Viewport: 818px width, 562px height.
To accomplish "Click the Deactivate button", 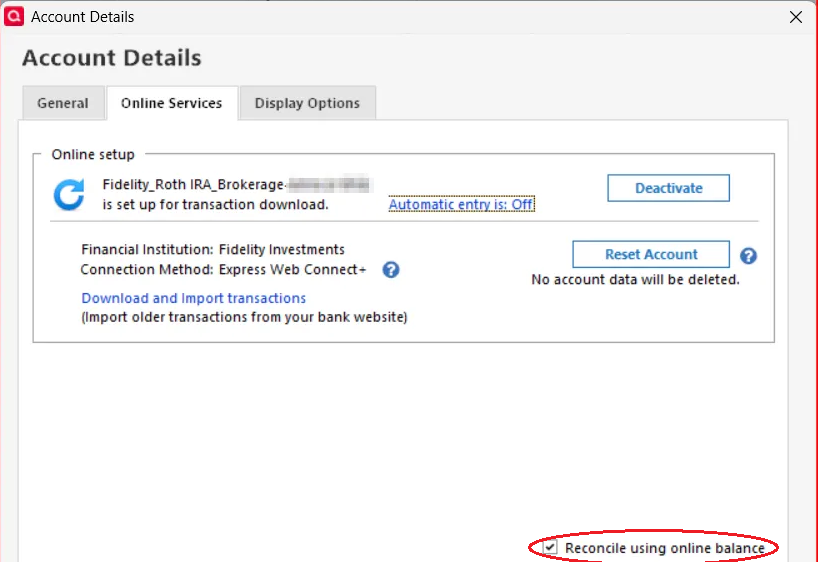I will [x=668, y=188].
